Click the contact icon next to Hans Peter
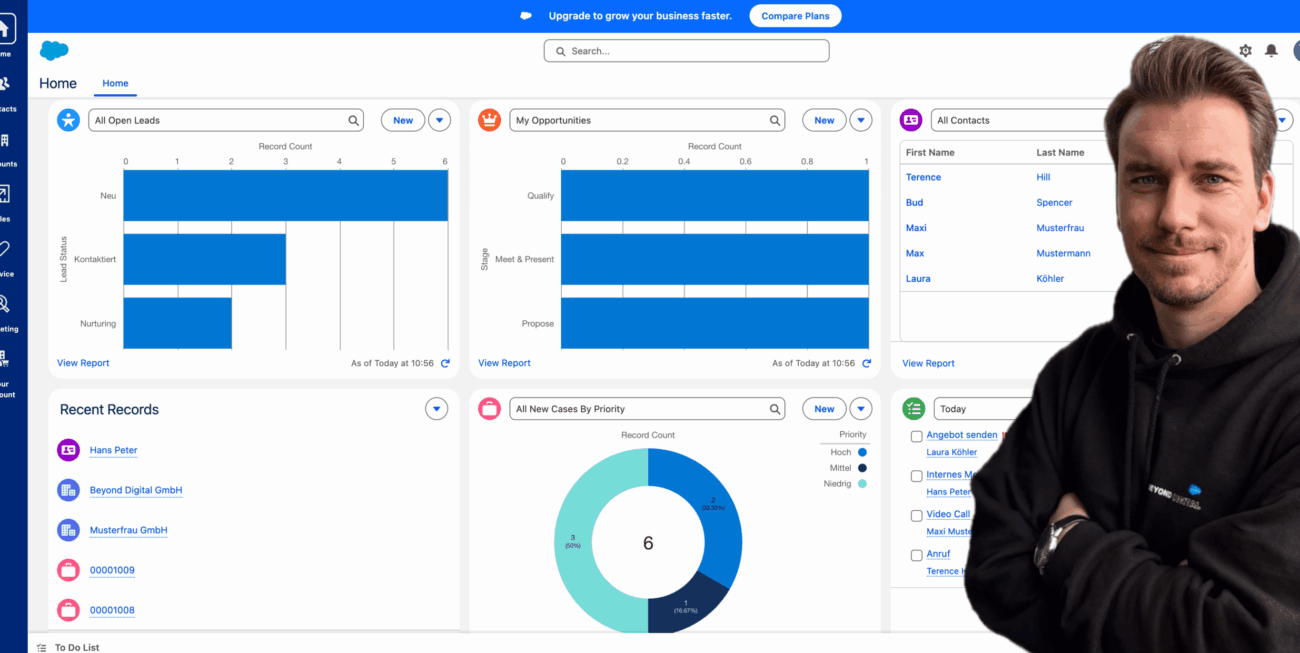The image size is (1300, 653). pos(68,450)
